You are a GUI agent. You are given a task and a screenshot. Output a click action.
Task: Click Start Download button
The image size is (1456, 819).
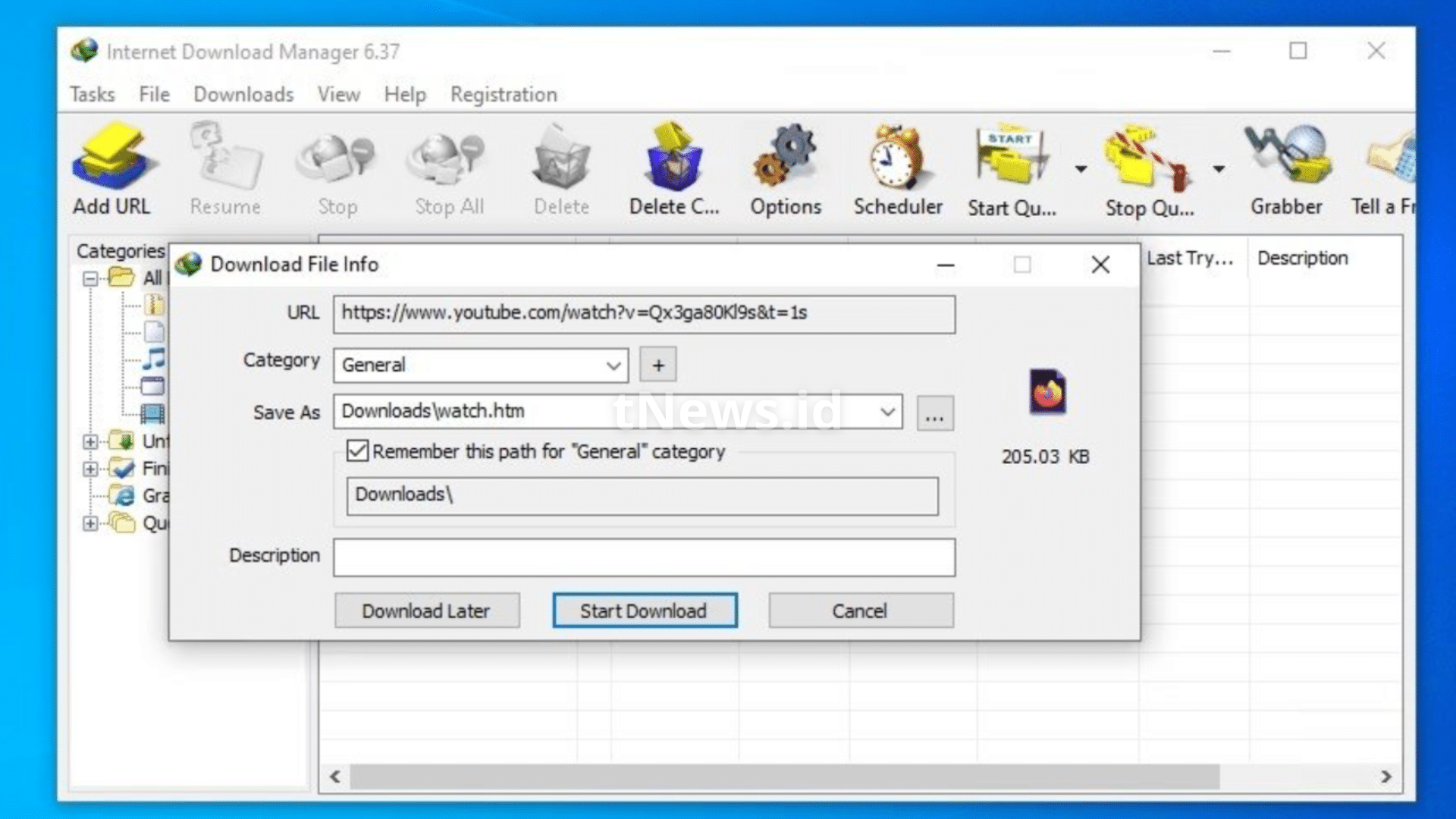click(644, 611)
